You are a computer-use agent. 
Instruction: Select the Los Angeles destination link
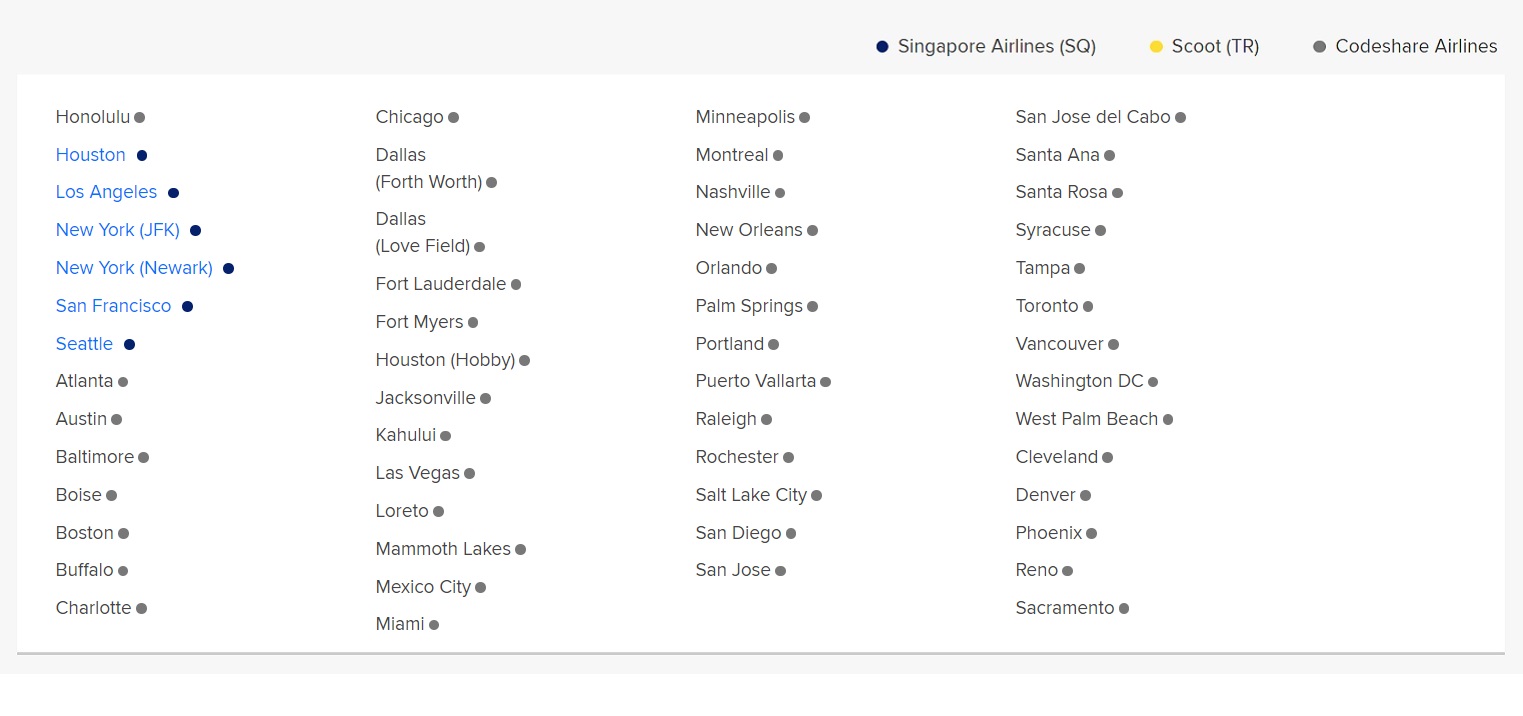tap(106, 192)
